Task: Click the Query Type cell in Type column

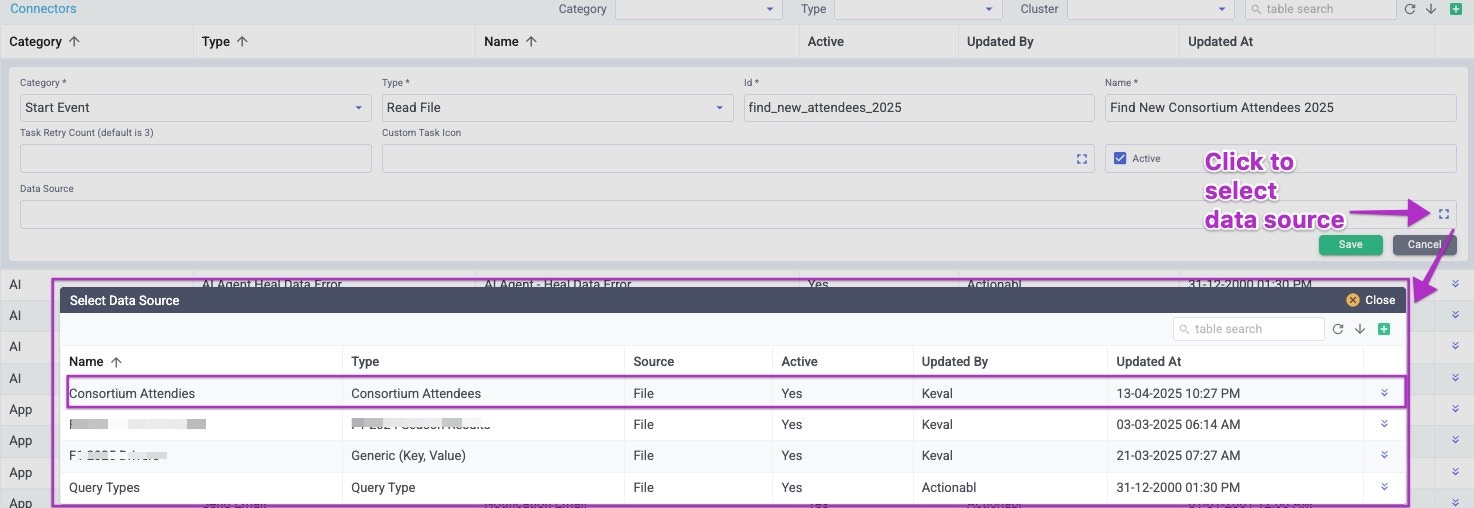Action: [x=383, y=488]
